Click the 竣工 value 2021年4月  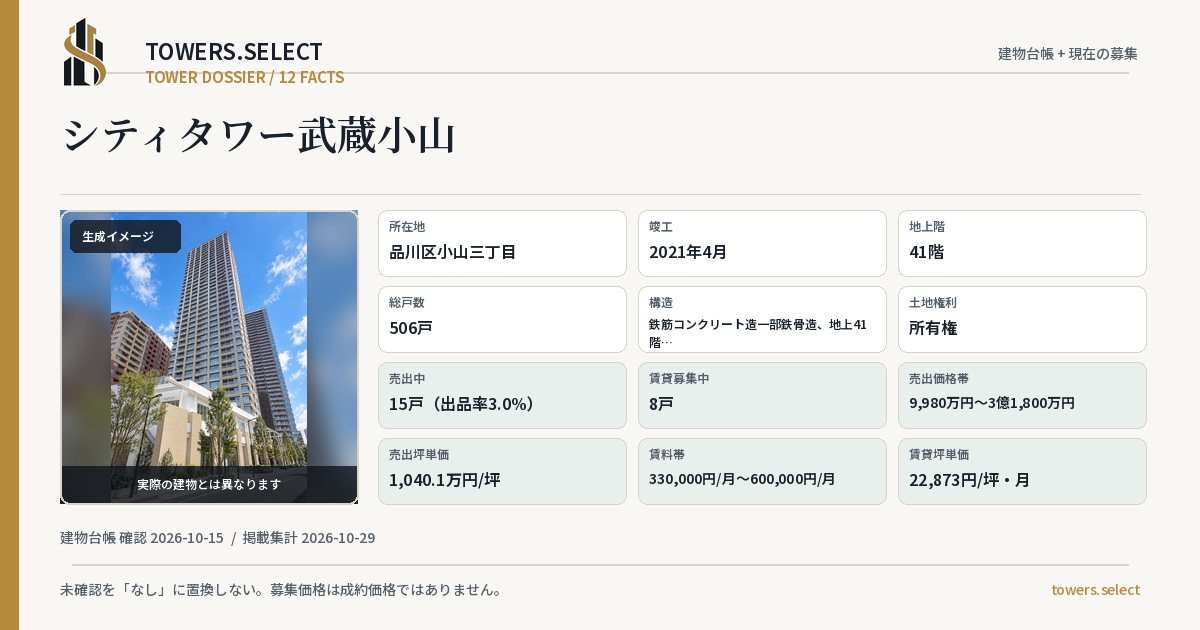pyautogui.click(x=688, y=252)
